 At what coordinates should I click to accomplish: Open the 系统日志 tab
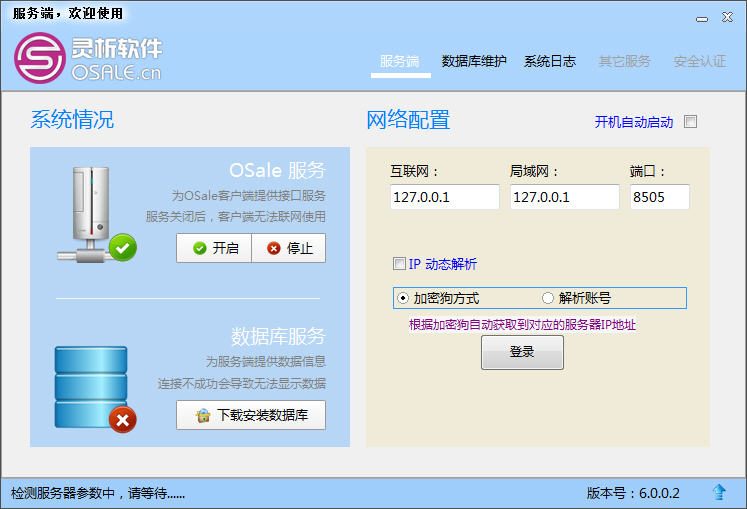click(550, 61)
